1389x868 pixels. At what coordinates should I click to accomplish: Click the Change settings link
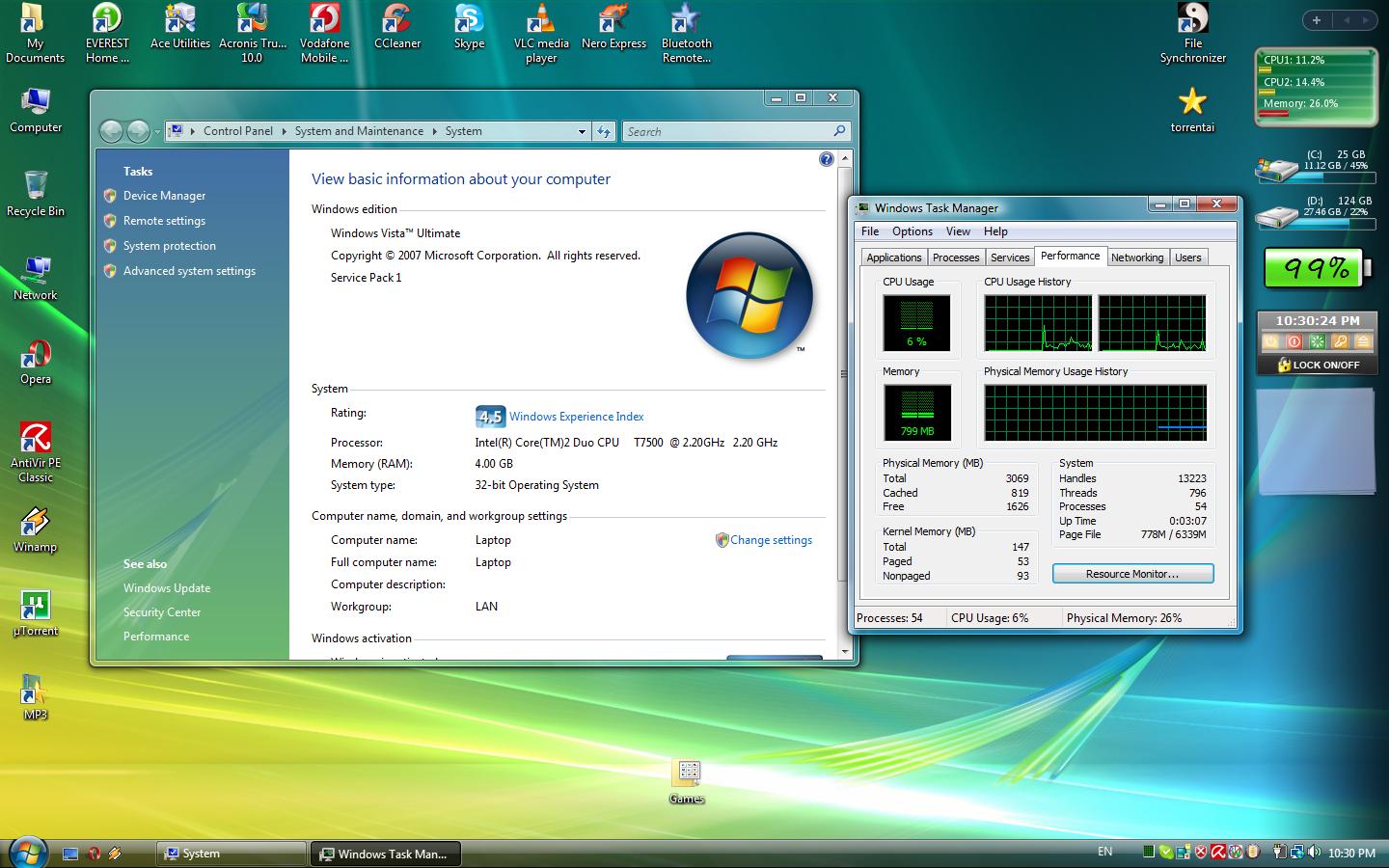coord(771,540)
